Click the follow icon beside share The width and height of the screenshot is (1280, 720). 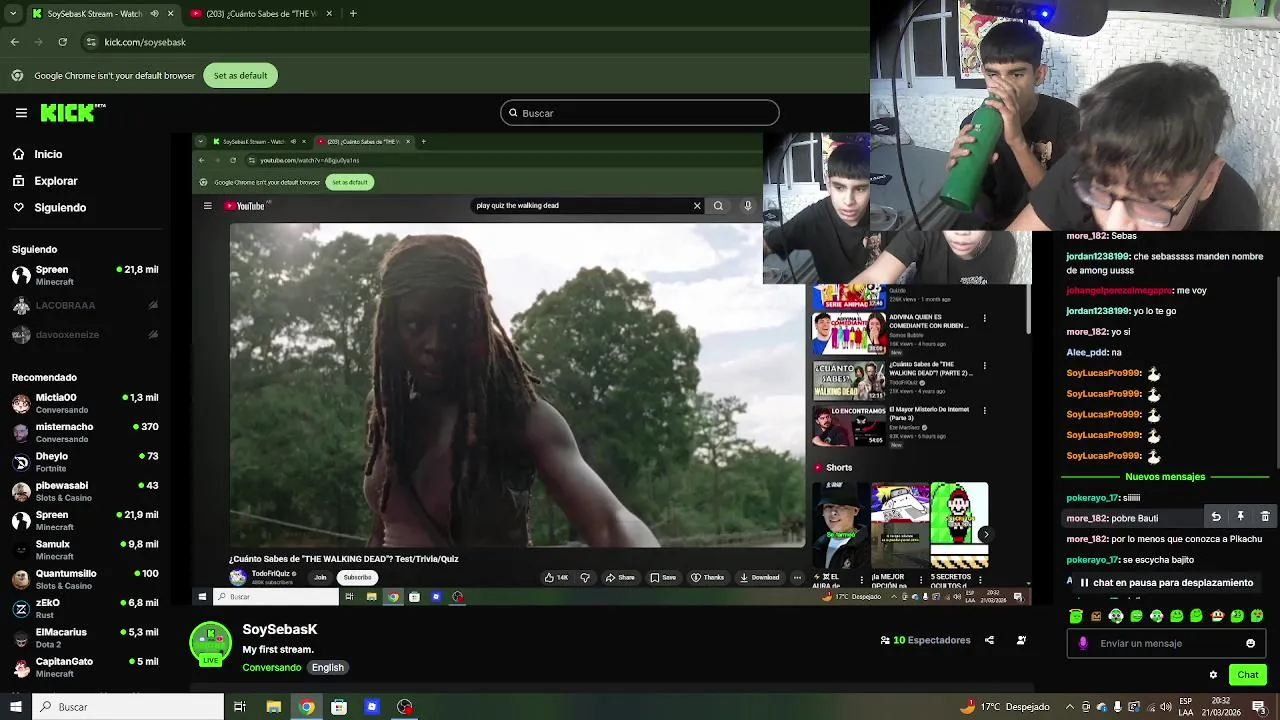1021,640
